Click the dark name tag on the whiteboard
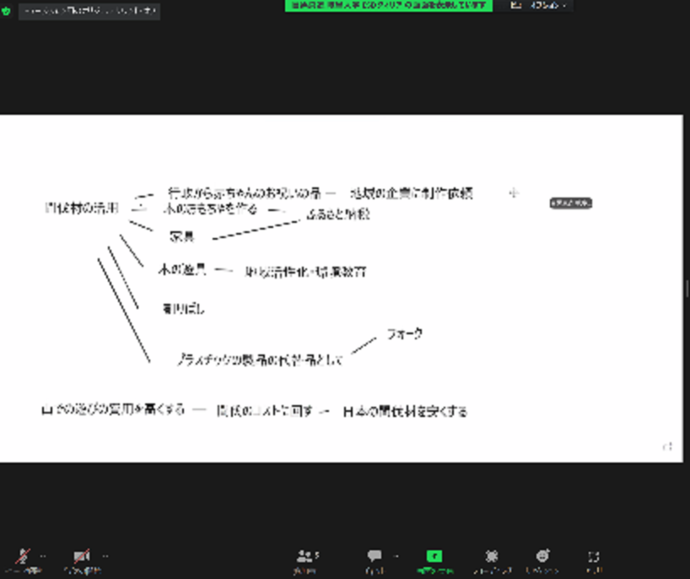The width and height of the screenshot is (690, 579). (x=570, y=203)
